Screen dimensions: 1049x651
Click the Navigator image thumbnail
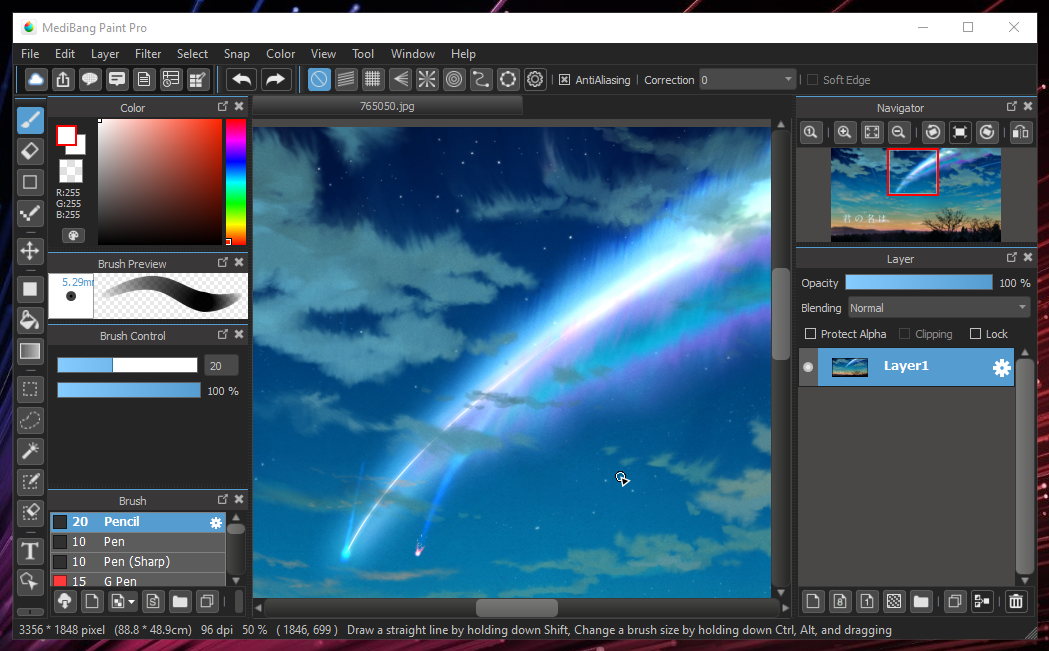915,195
